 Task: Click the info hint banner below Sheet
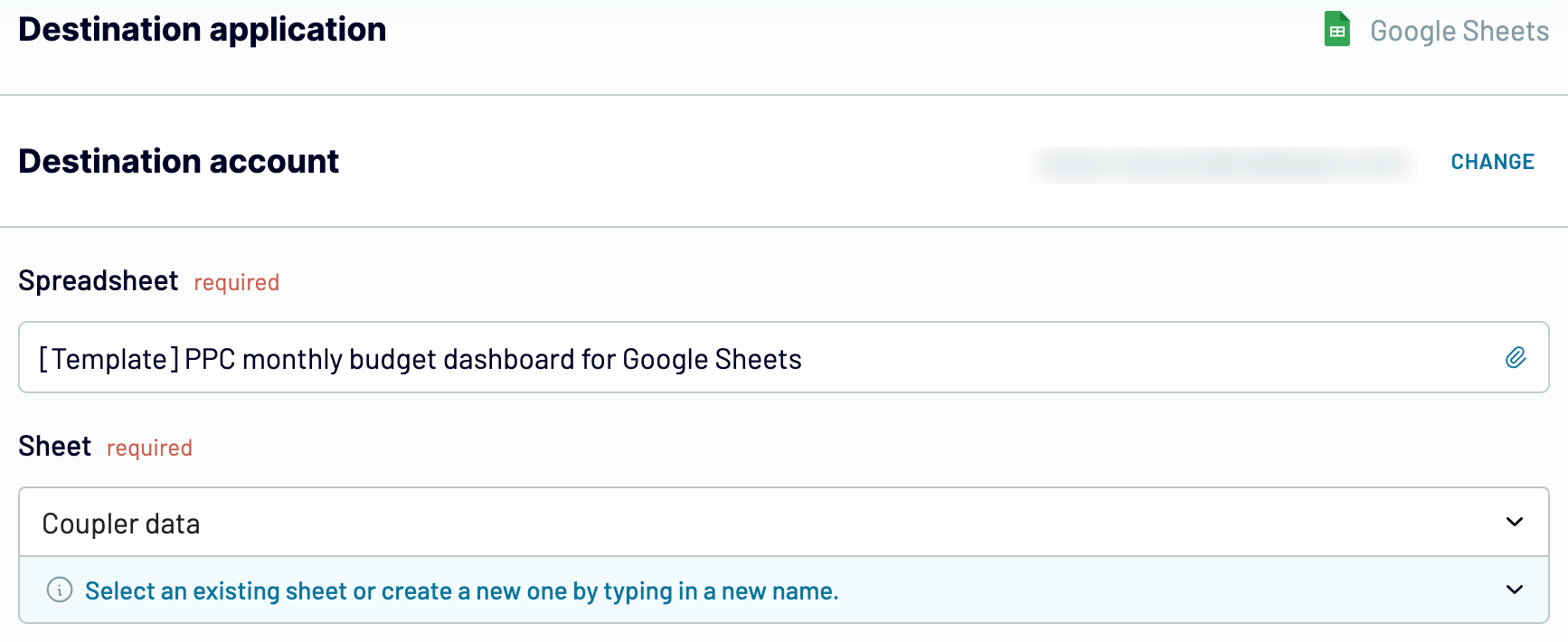[x=784, y=590]
